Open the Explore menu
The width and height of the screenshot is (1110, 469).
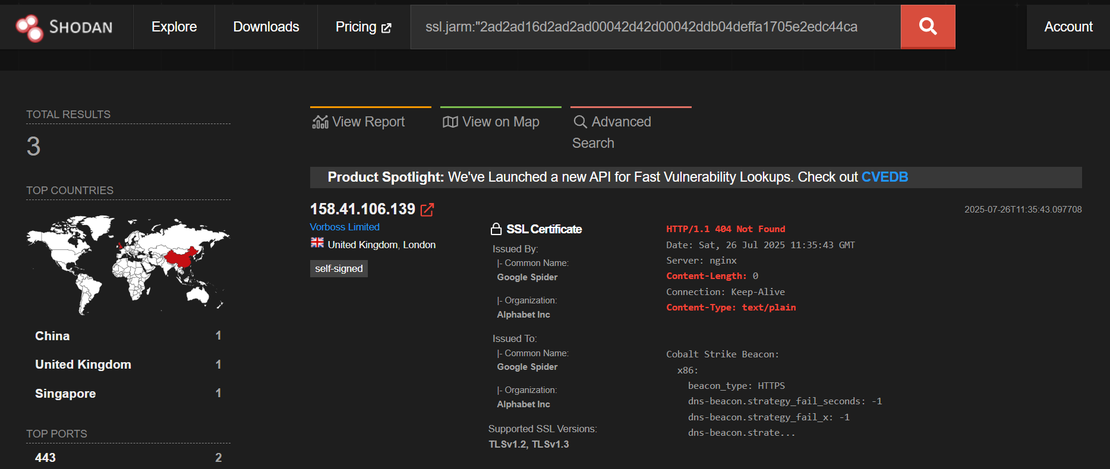click(x=174, y=27)
